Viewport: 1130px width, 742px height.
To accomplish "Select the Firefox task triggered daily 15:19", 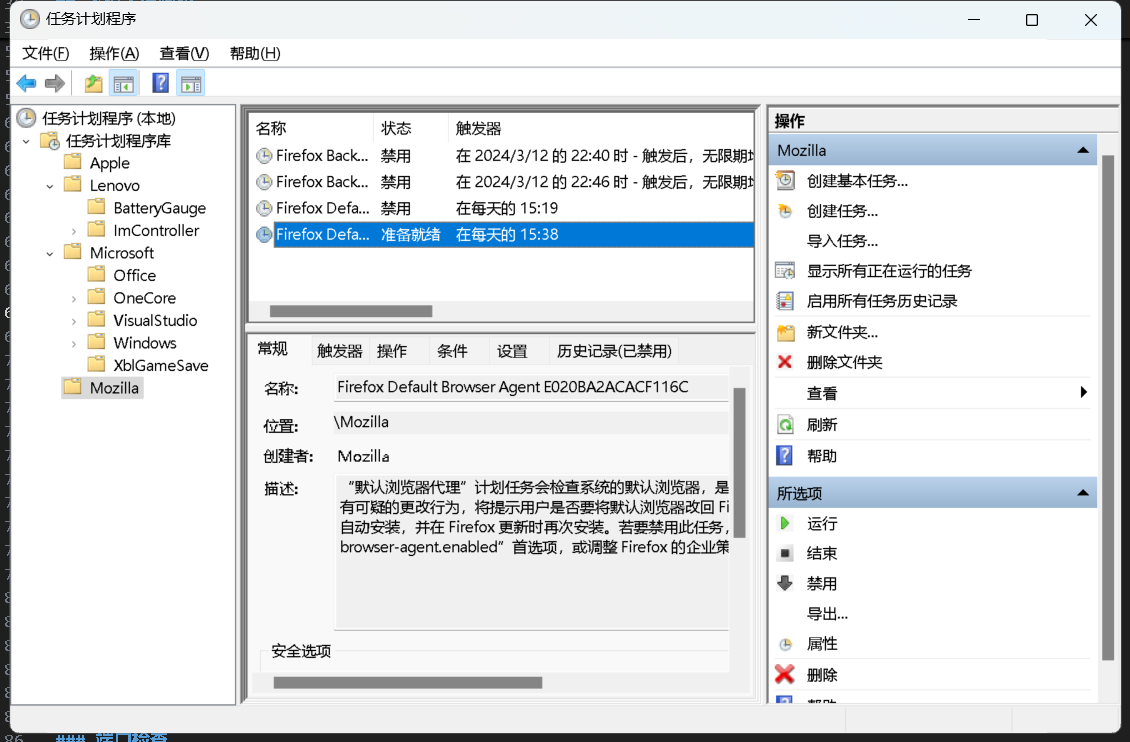I will 504,208.
